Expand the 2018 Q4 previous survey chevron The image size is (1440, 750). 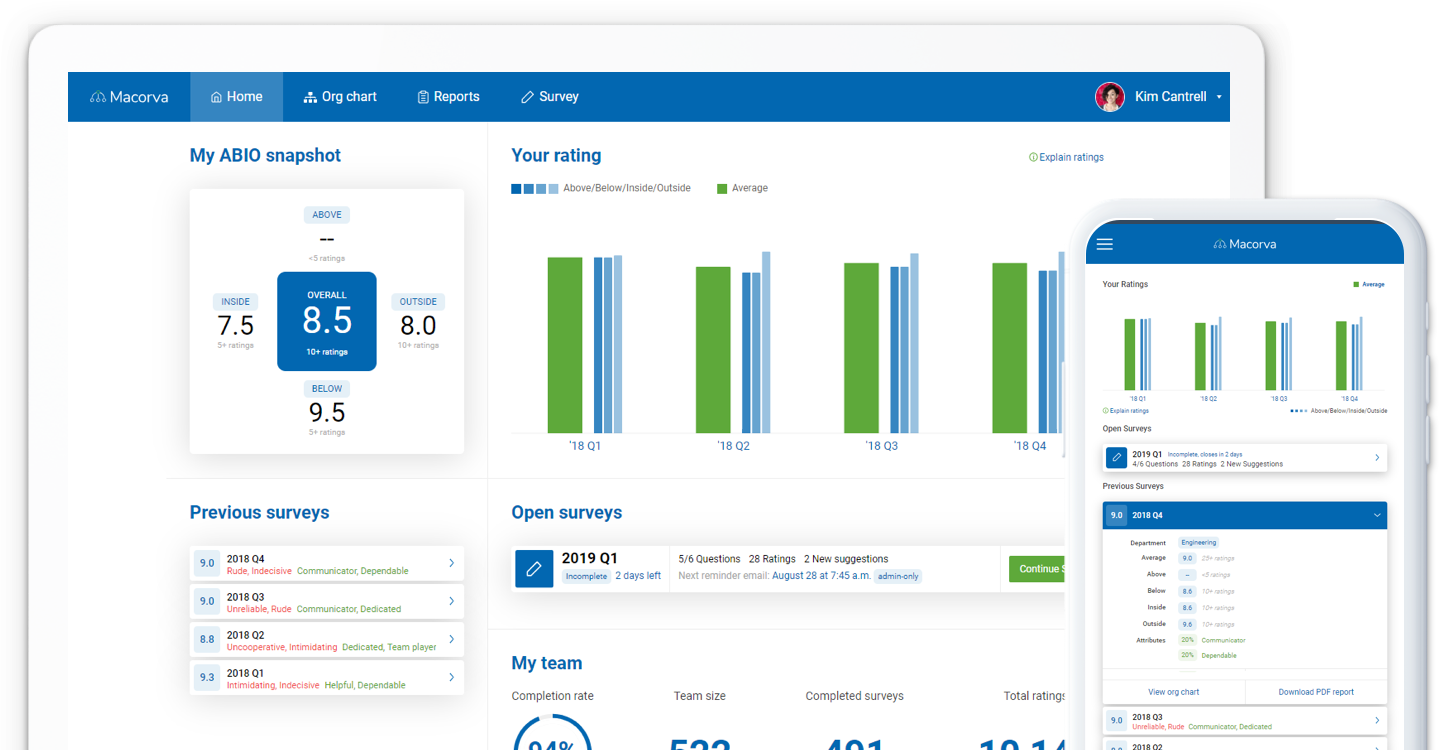pyautogui.click(x=451, y=563)
